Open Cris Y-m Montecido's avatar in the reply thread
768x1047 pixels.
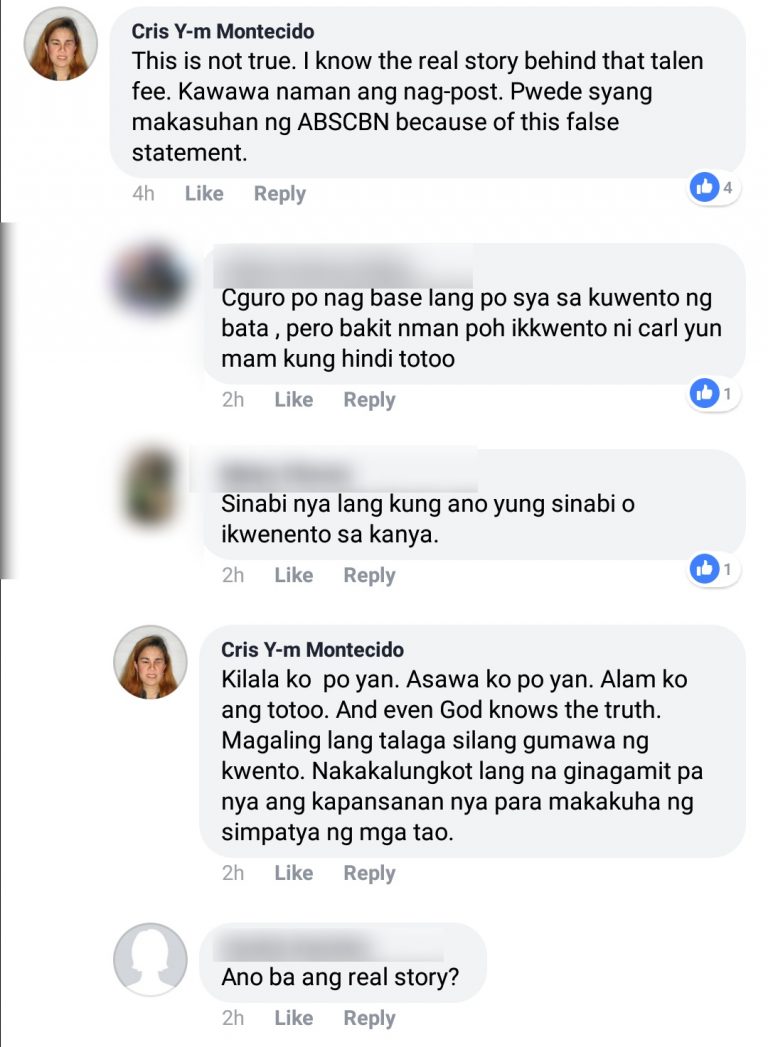coord(150,662)
